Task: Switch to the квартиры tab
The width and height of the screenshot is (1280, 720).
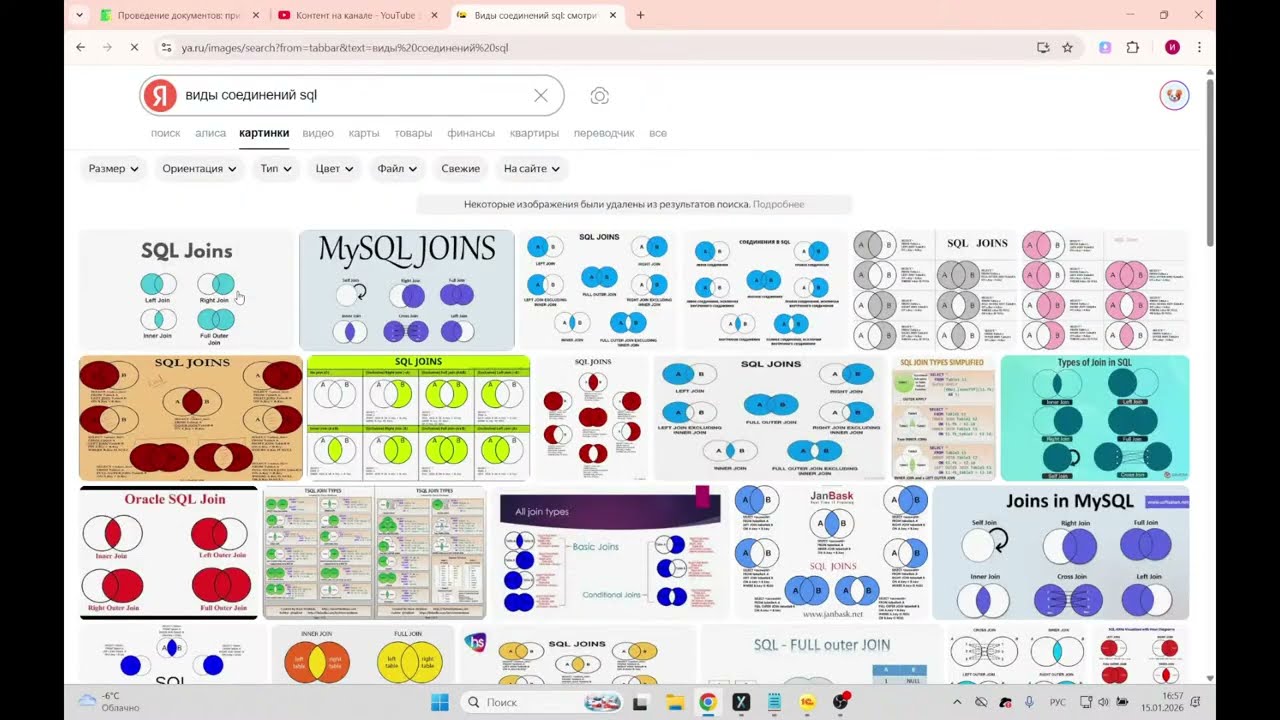Action: tap(534, 133)
